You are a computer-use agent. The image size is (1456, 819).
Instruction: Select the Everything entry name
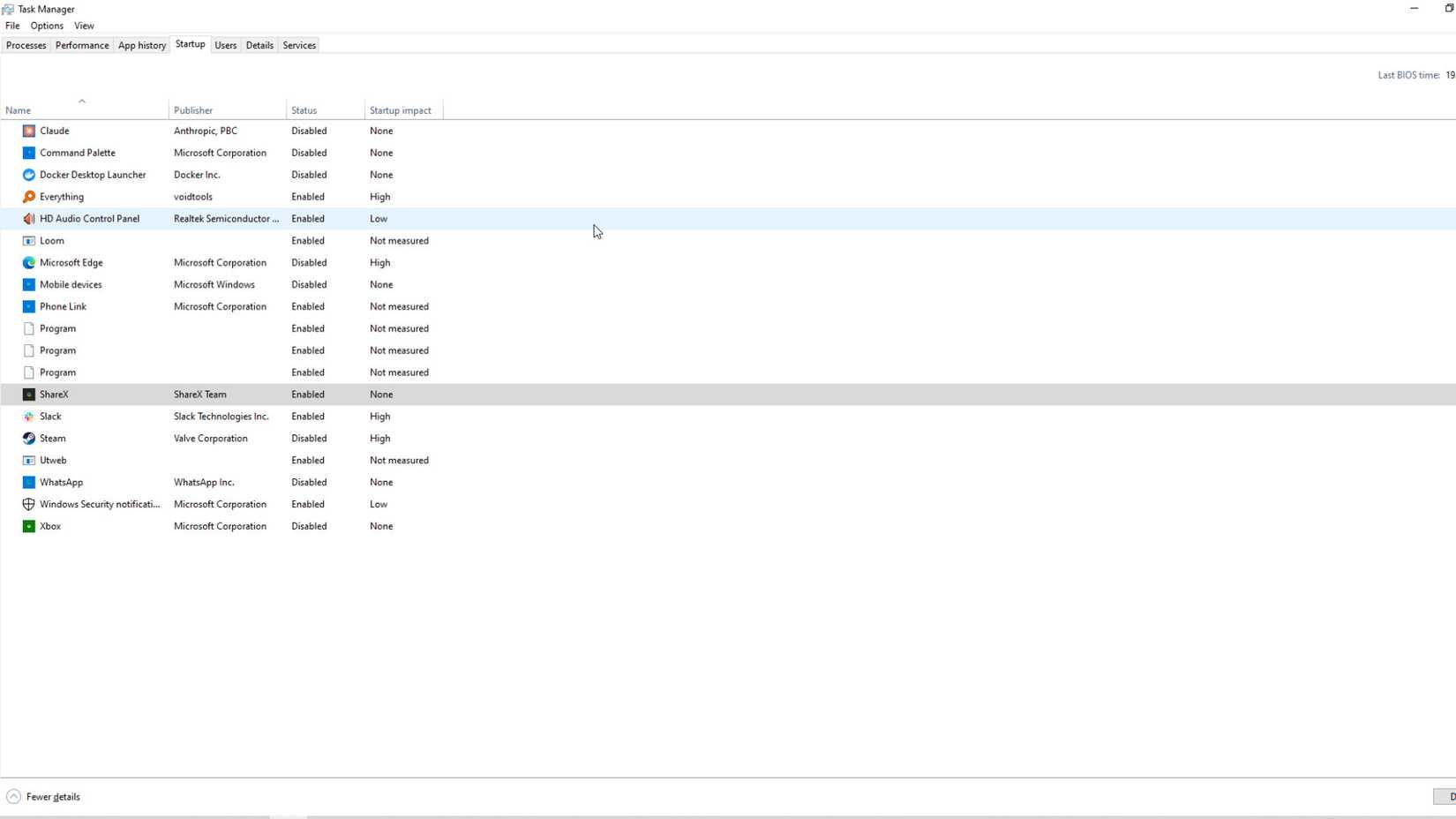tap(62, 197)
